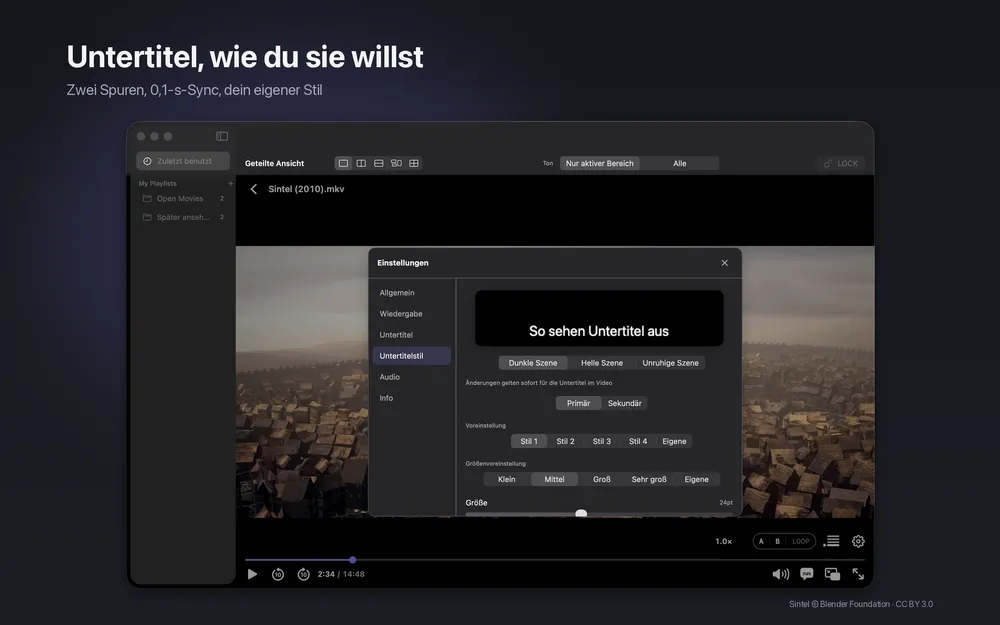Choose Primär subtitle track
Image resolution: width=1000 pixels, height=625 pixels.
(578, 403)
